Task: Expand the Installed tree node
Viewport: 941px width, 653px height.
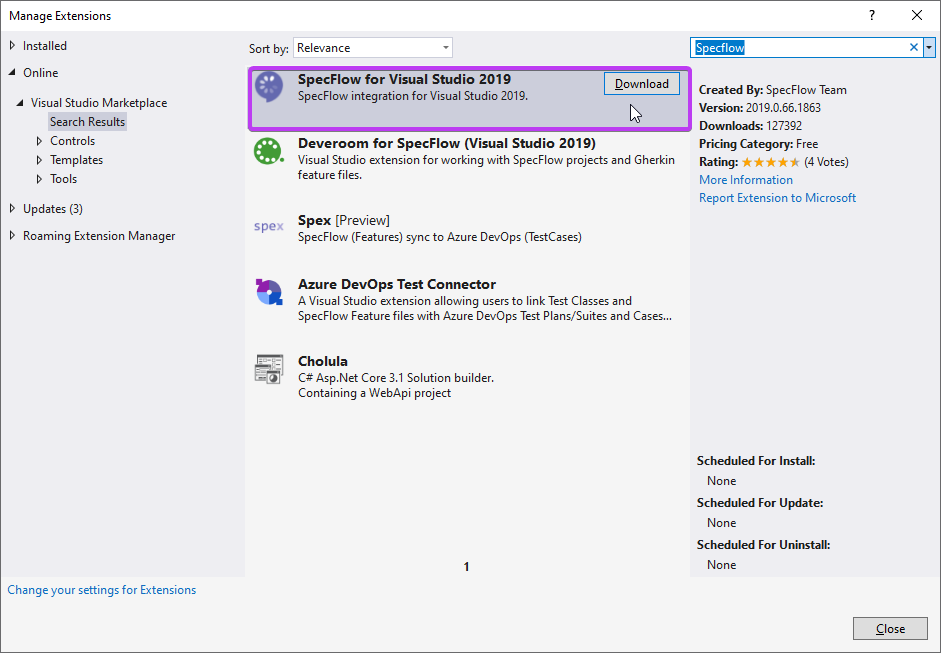Action: (x=13, y=46)
